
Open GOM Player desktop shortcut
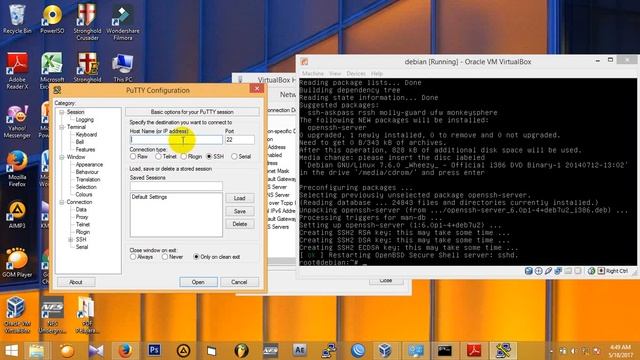coord(17,263)
